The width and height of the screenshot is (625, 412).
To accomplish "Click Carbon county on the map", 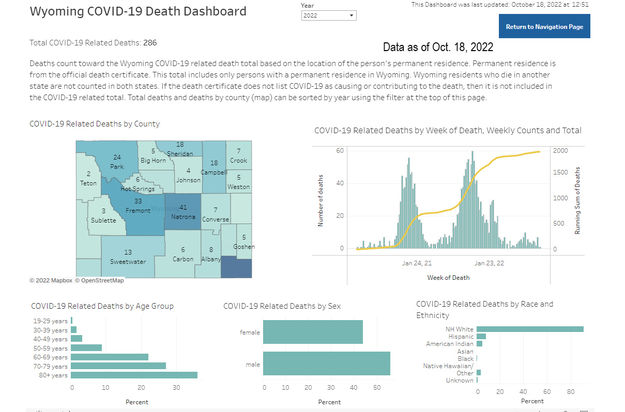I will click(183, 254).
